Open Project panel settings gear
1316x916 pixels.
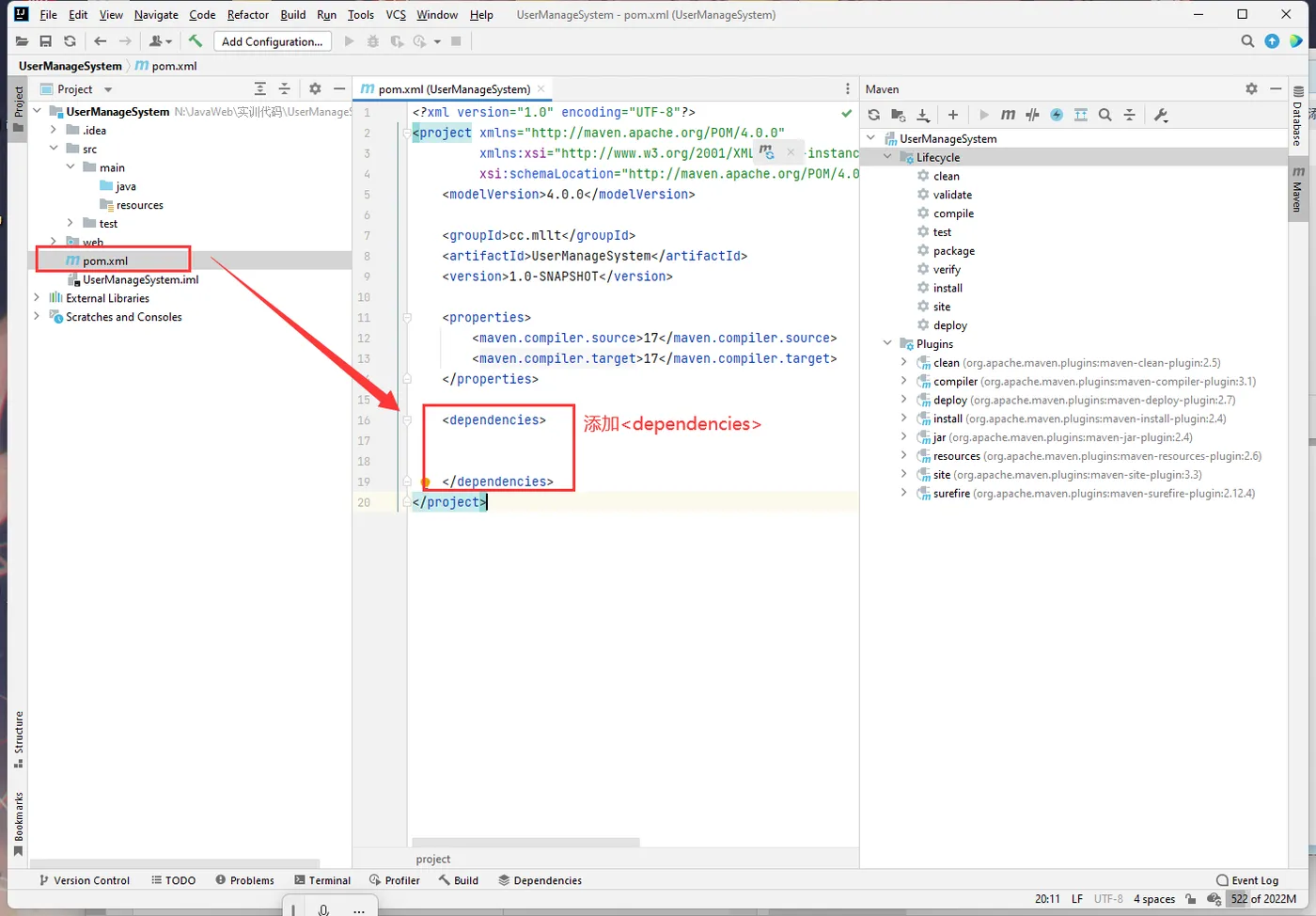coord(315,88)
